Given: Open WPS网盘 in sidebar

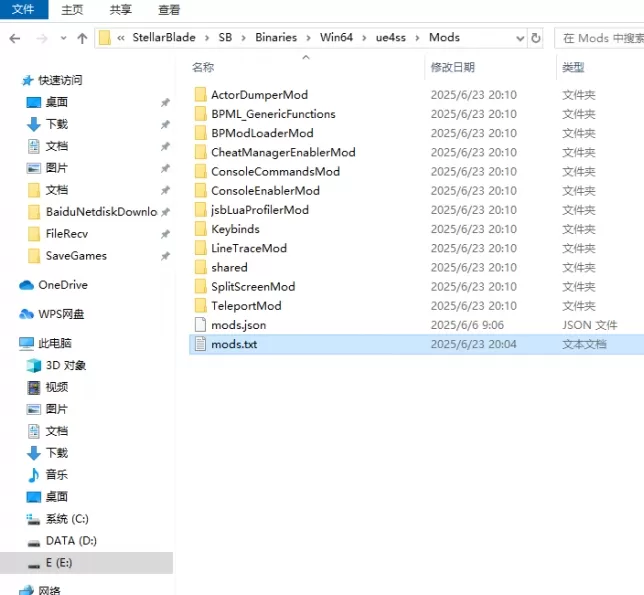Looking at the screenshot, I should pos(61,314).
